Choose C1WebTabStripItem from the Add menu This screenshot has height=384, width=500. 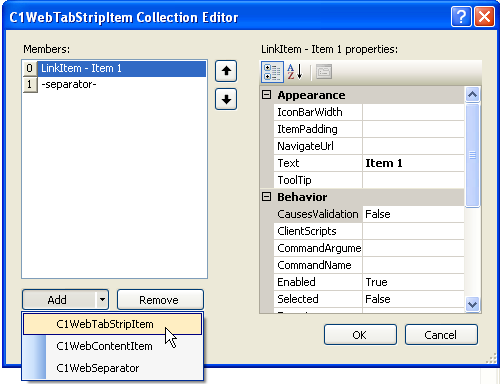[113, 324]
